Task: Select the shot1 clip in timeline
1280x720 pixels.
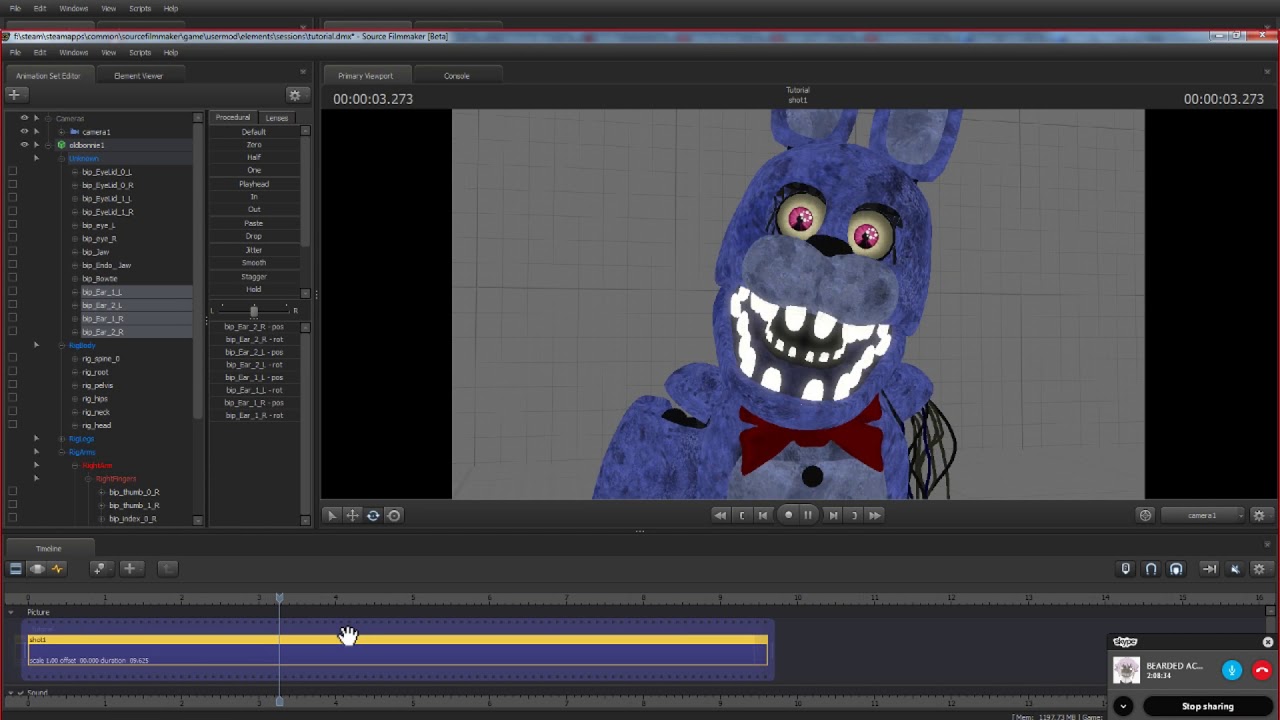Action: (x=398, y=650)
